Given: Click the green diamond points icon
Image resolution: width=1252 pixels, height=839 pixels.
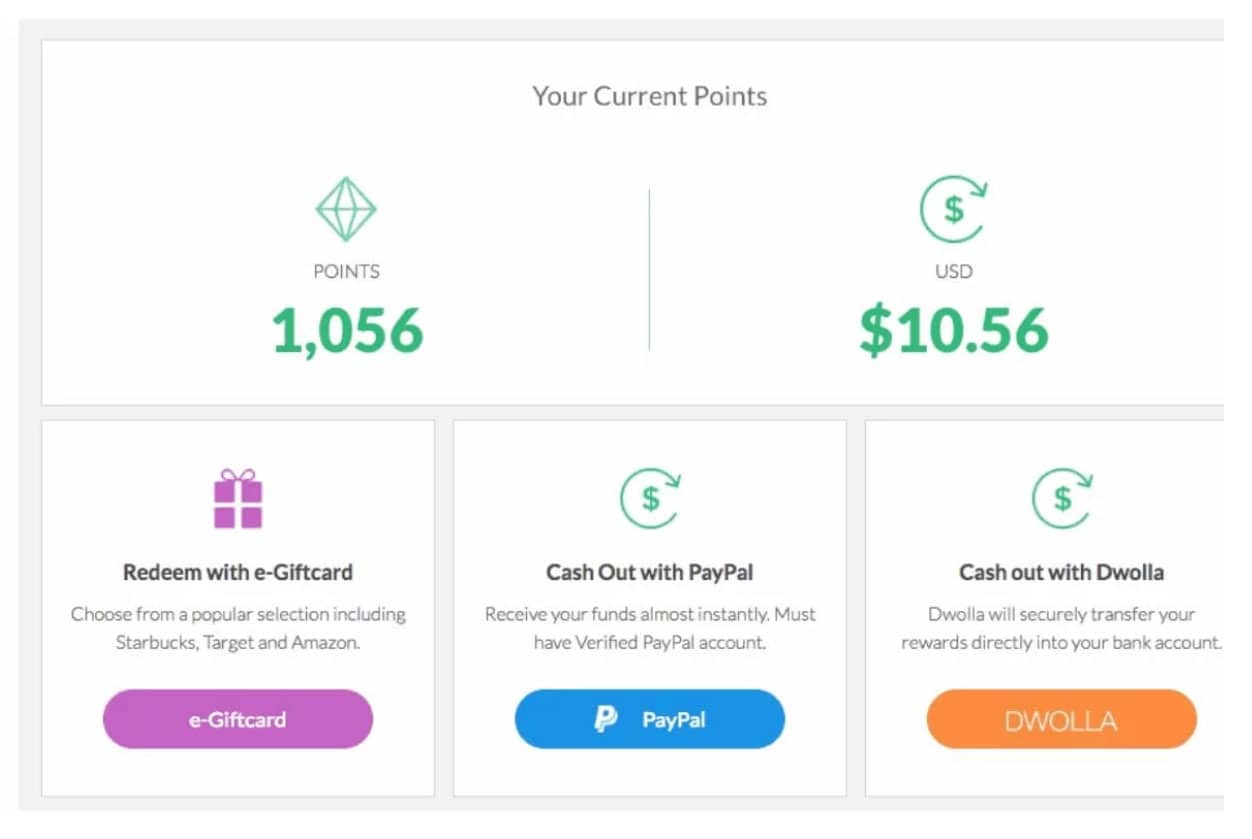Looking at the screenshot, I should click(346, 209).
